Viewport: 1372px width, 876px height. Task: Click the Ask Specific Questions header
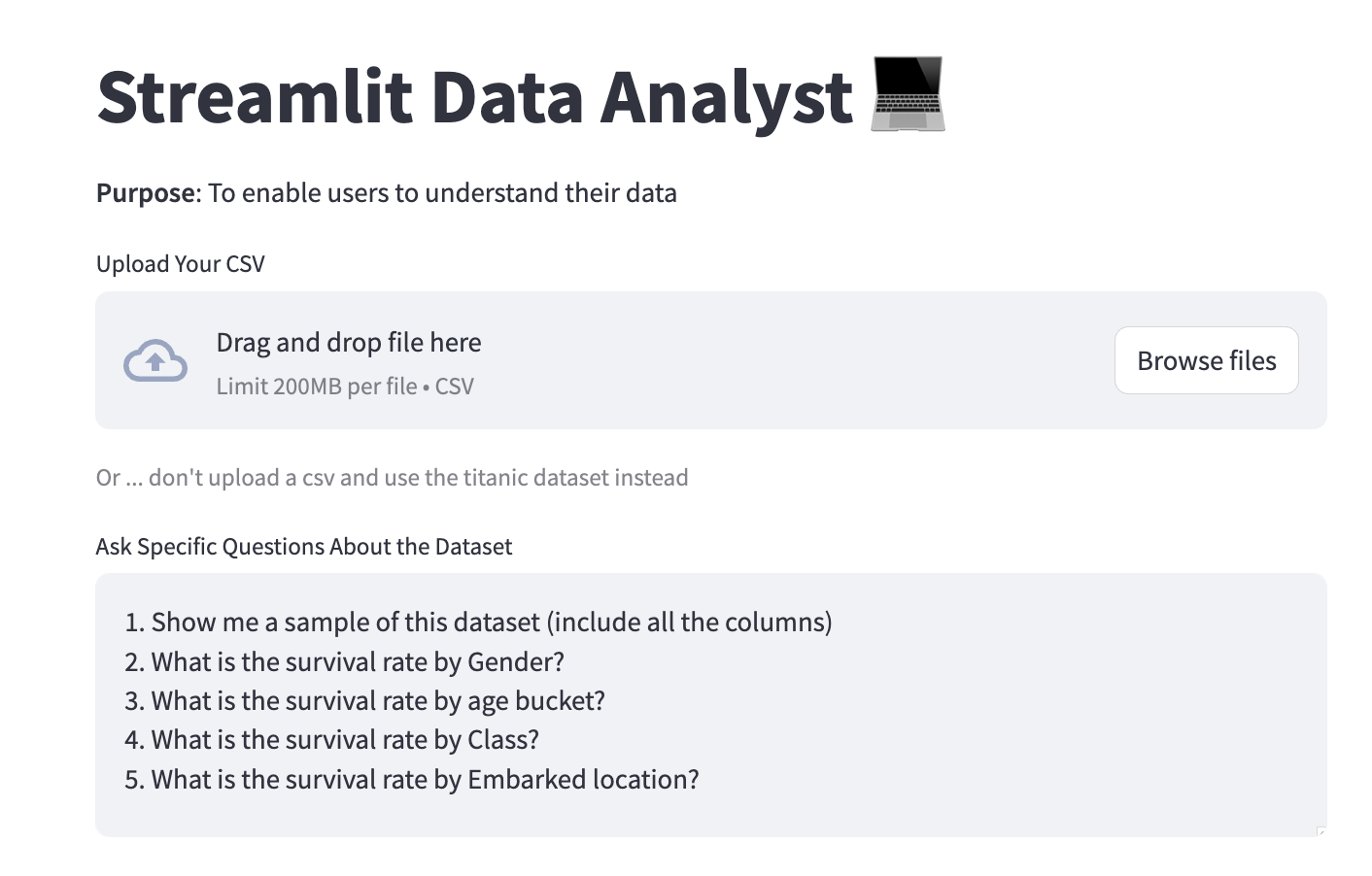[304, 546]
